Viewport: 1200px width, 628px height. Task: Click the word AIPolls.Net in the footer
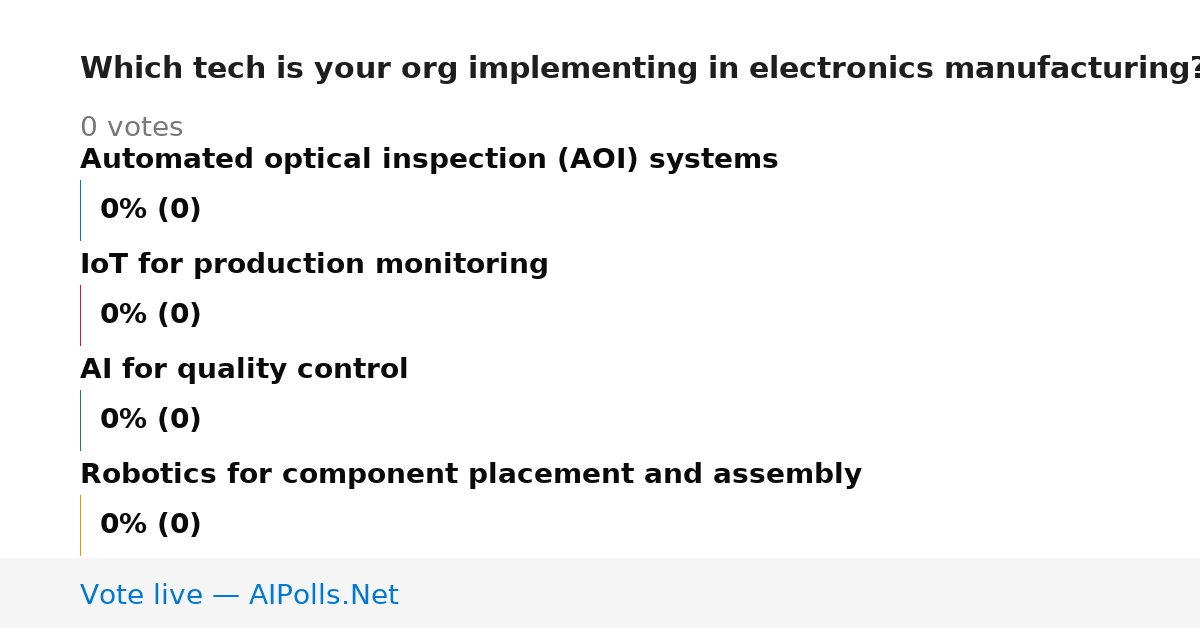click(324, 596)
